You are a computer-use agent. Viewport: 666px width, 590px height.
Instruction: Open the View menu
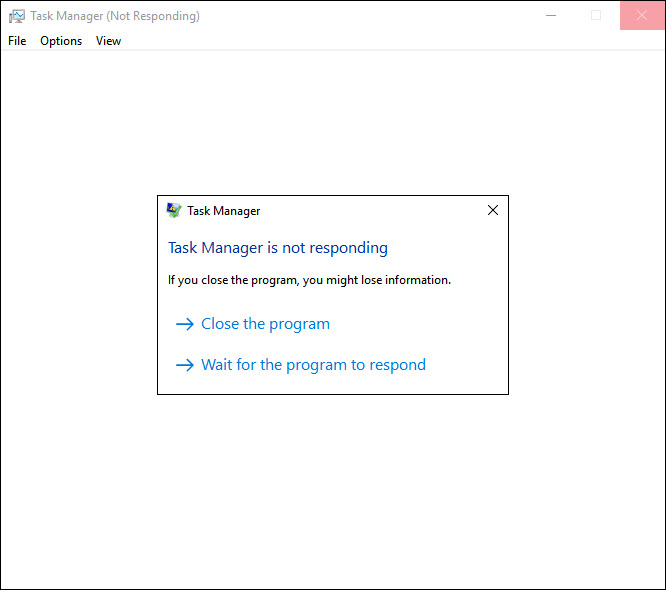(108, 41)
